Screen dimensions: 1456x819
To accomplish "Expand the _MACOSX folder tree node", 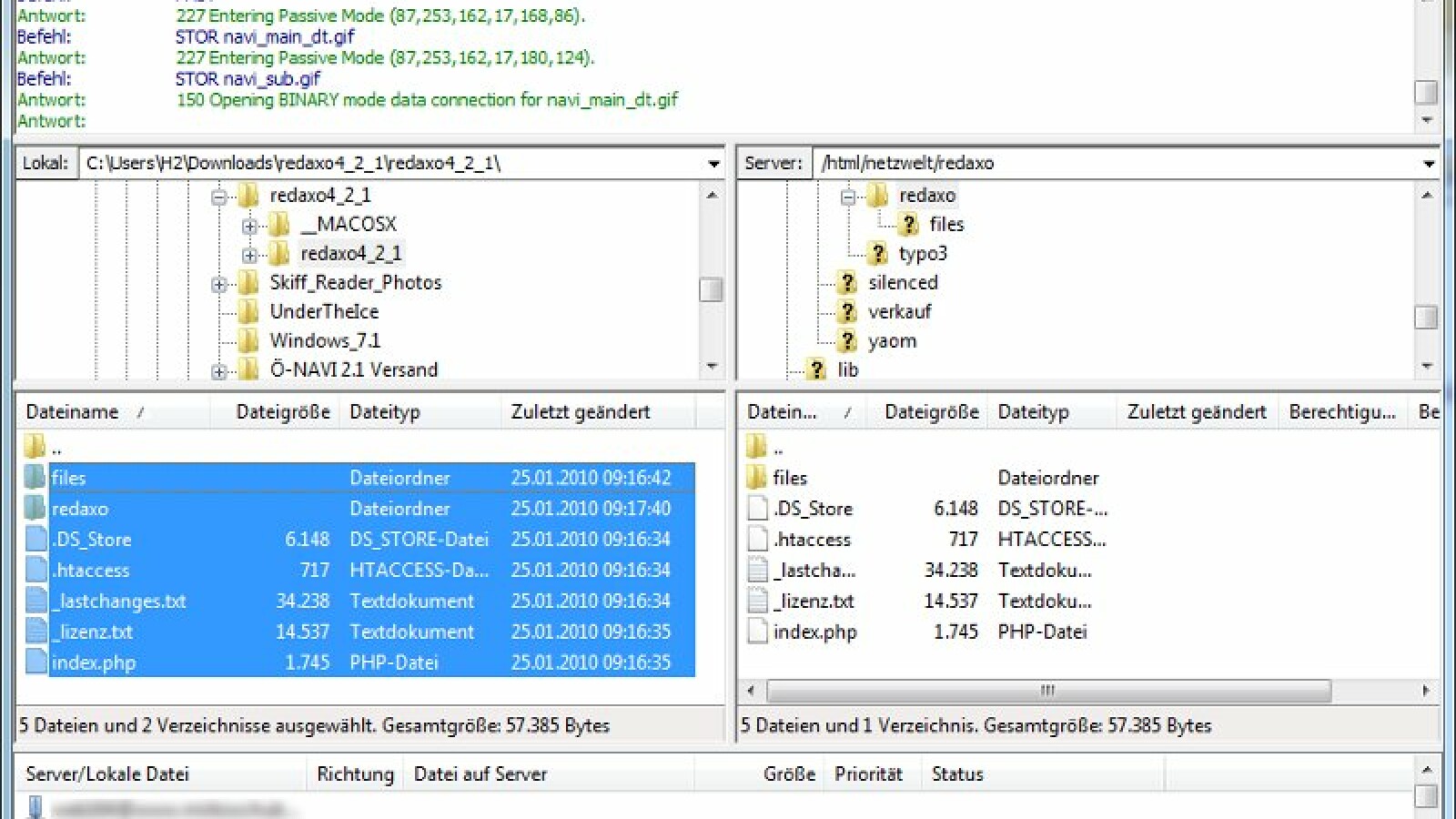I will [248, 225].
